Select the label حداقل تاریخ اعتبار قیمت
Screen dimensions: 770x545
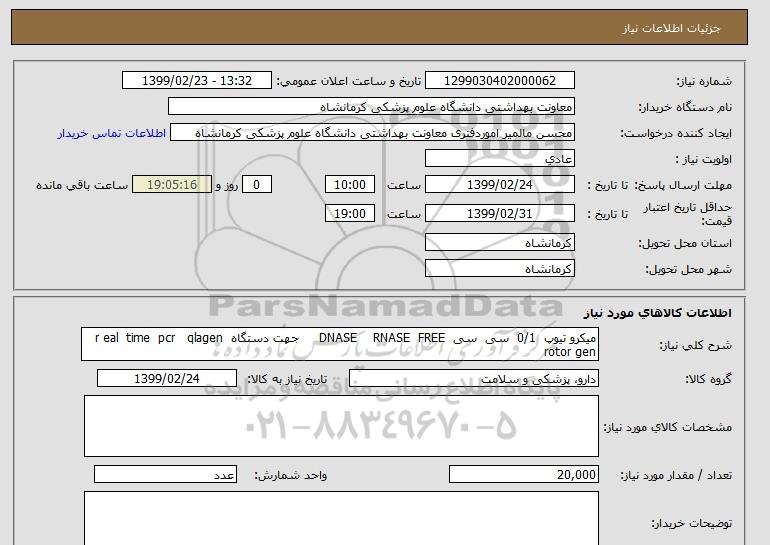tap(688, 214)
